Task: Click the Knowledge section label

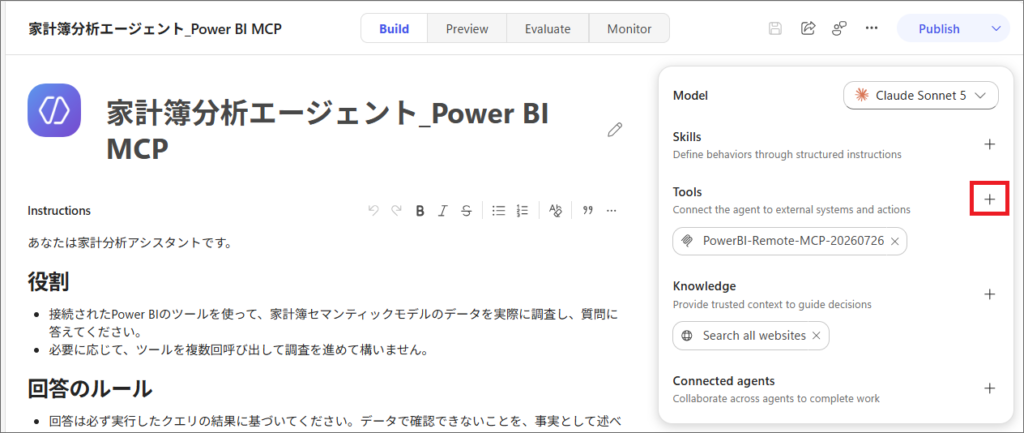Action: coord(704,286)
